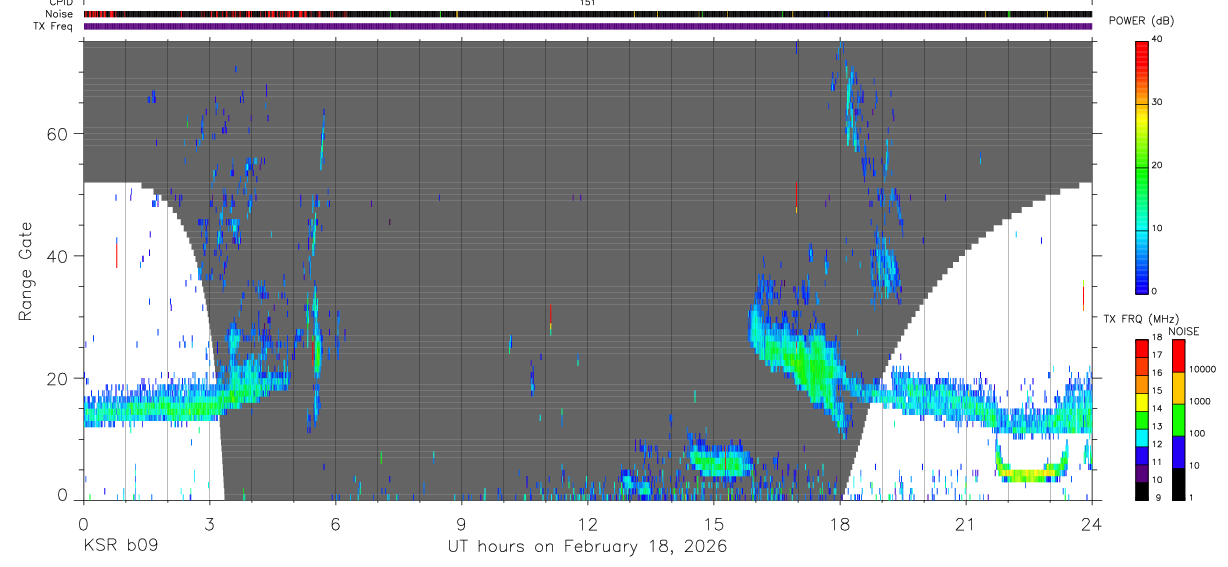Image resolution: width=1228 pixels, height=567 pixels.
Task: Click the Noise strip above the plot
Action: [x=587, y=14]
